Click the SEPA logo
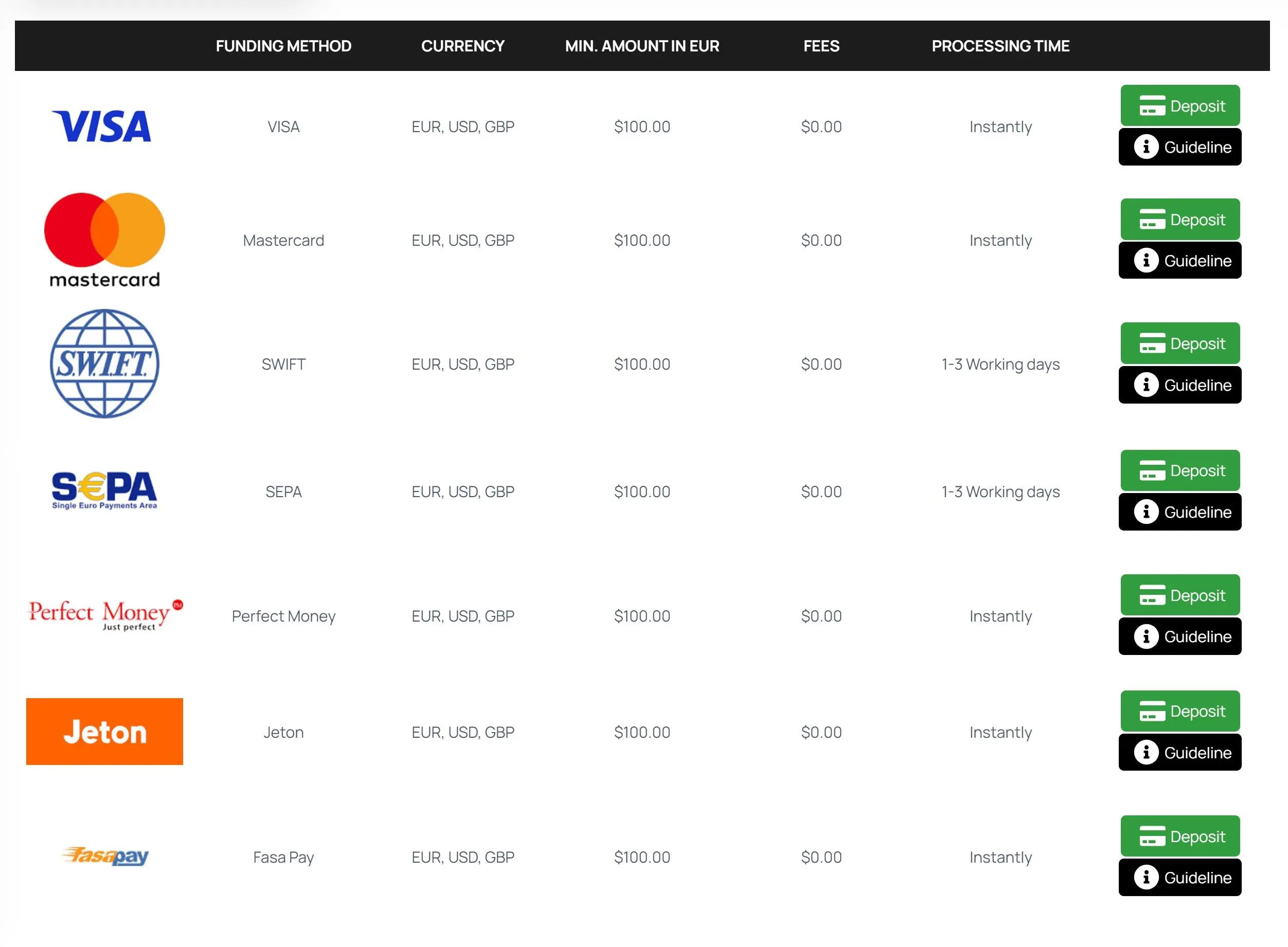 [x=104, y=490]
